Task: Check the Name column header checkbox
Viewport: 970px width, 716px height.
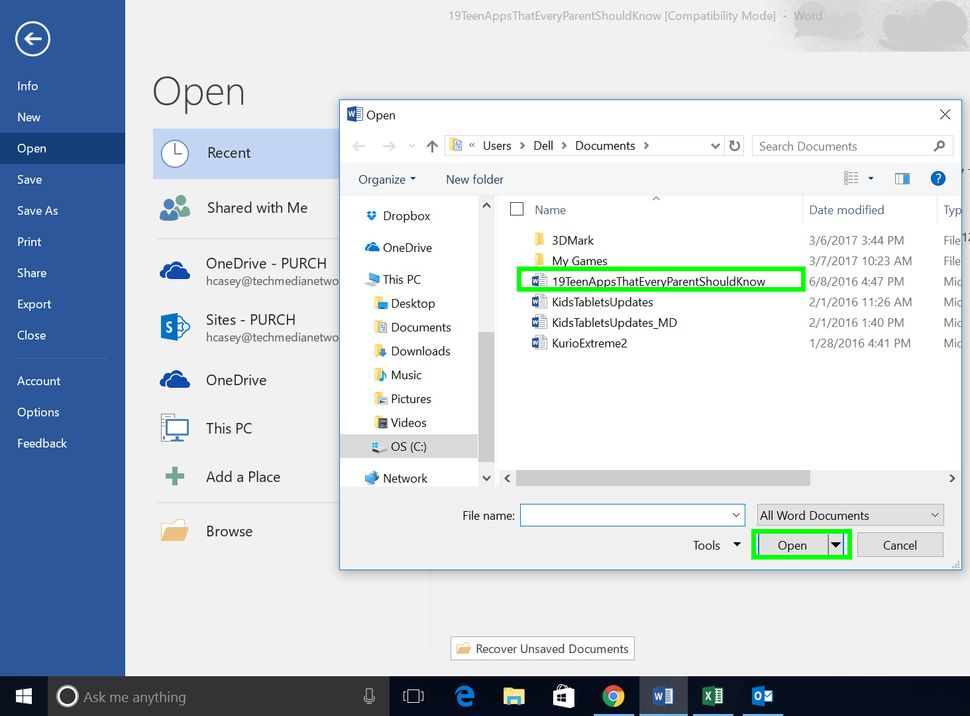Action: [x=516, y=210]
